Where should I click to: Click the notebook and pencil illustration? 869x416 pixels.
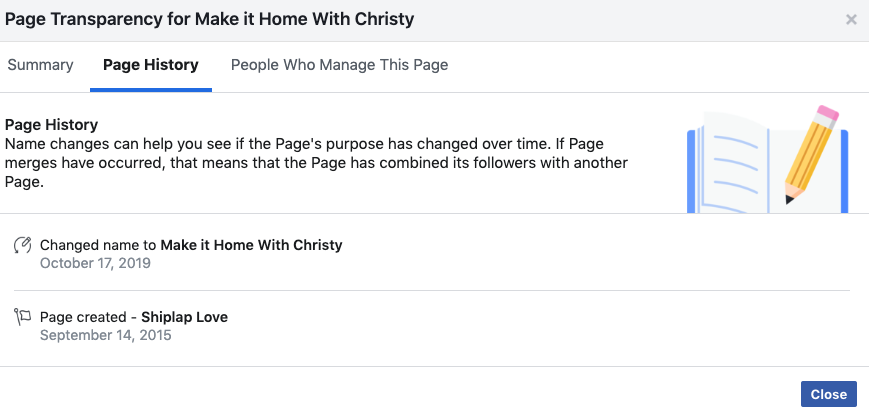(x=768, y=159)
